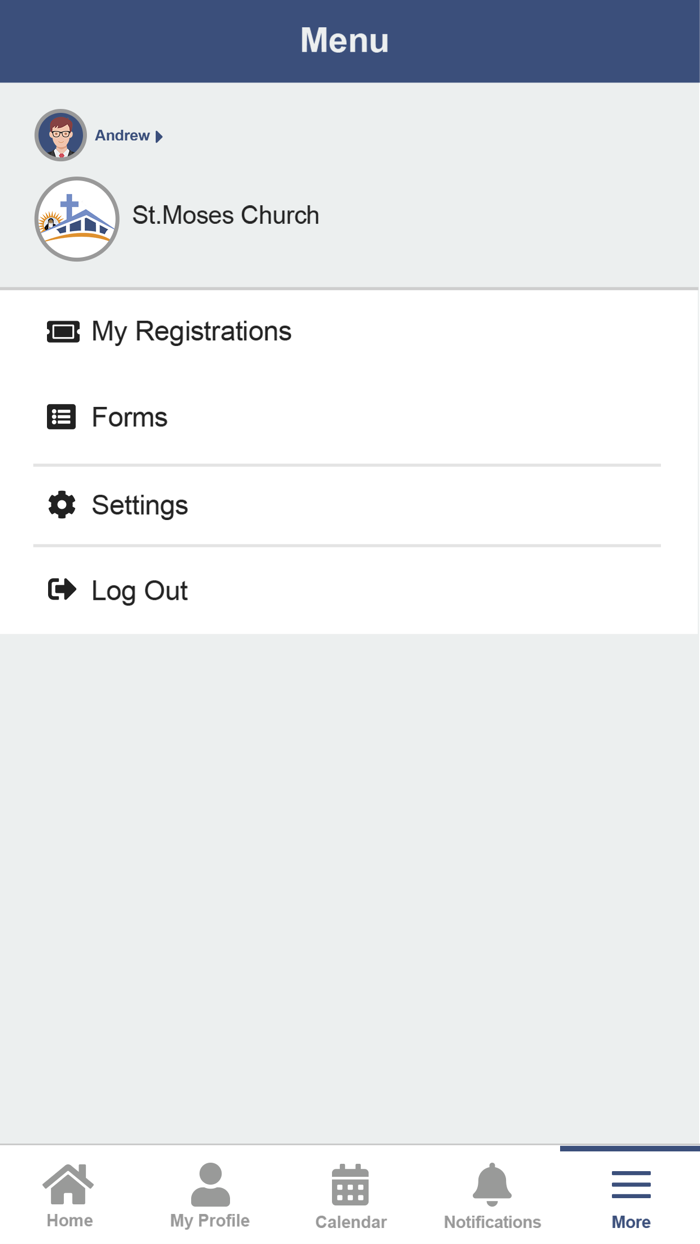This screenshot has width=700, height=1244.
Task: Click the St.Moses Church name
Action: pos(226,216)
